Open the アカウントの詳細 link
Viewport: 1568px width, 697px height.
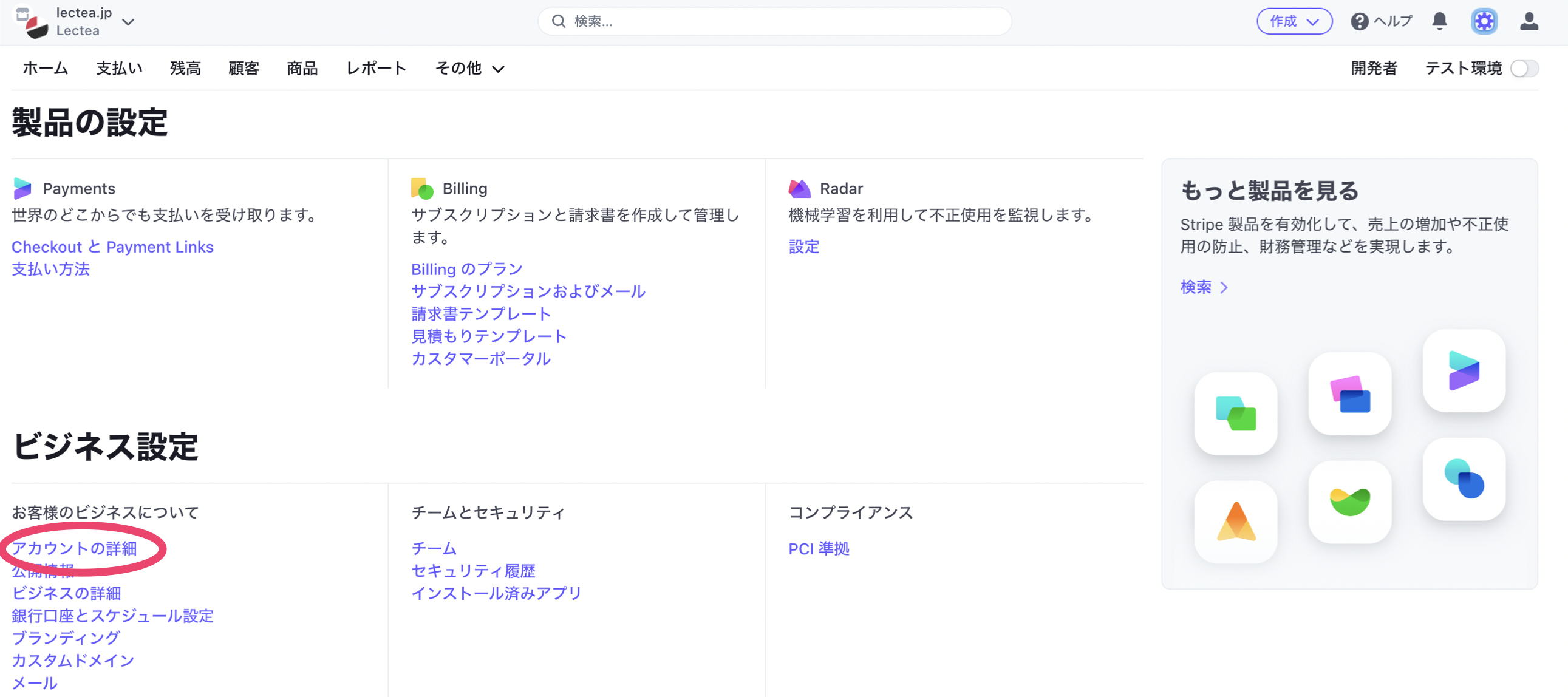pos(74,548)
